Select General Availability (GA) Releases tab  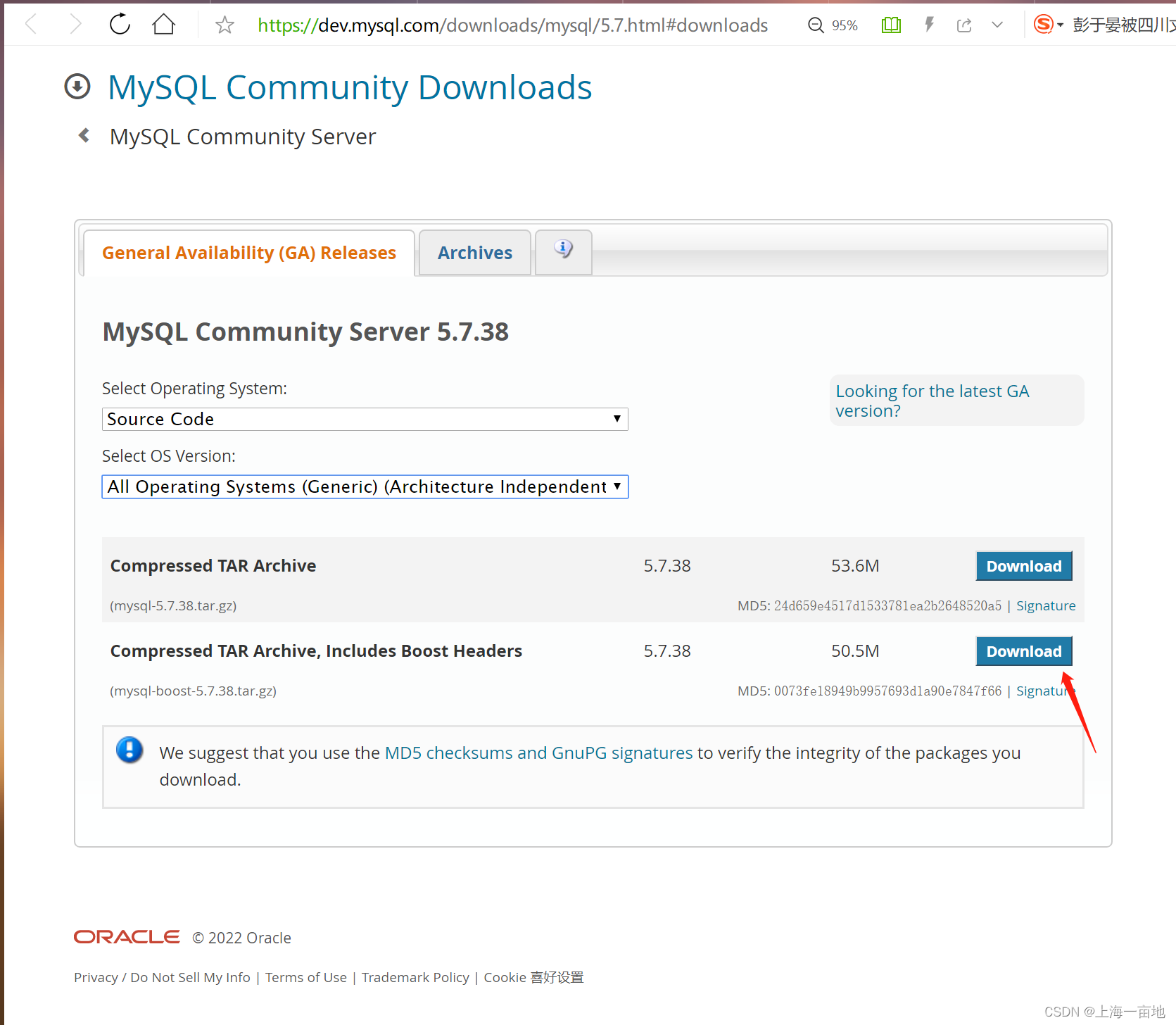tap(249, 253)
